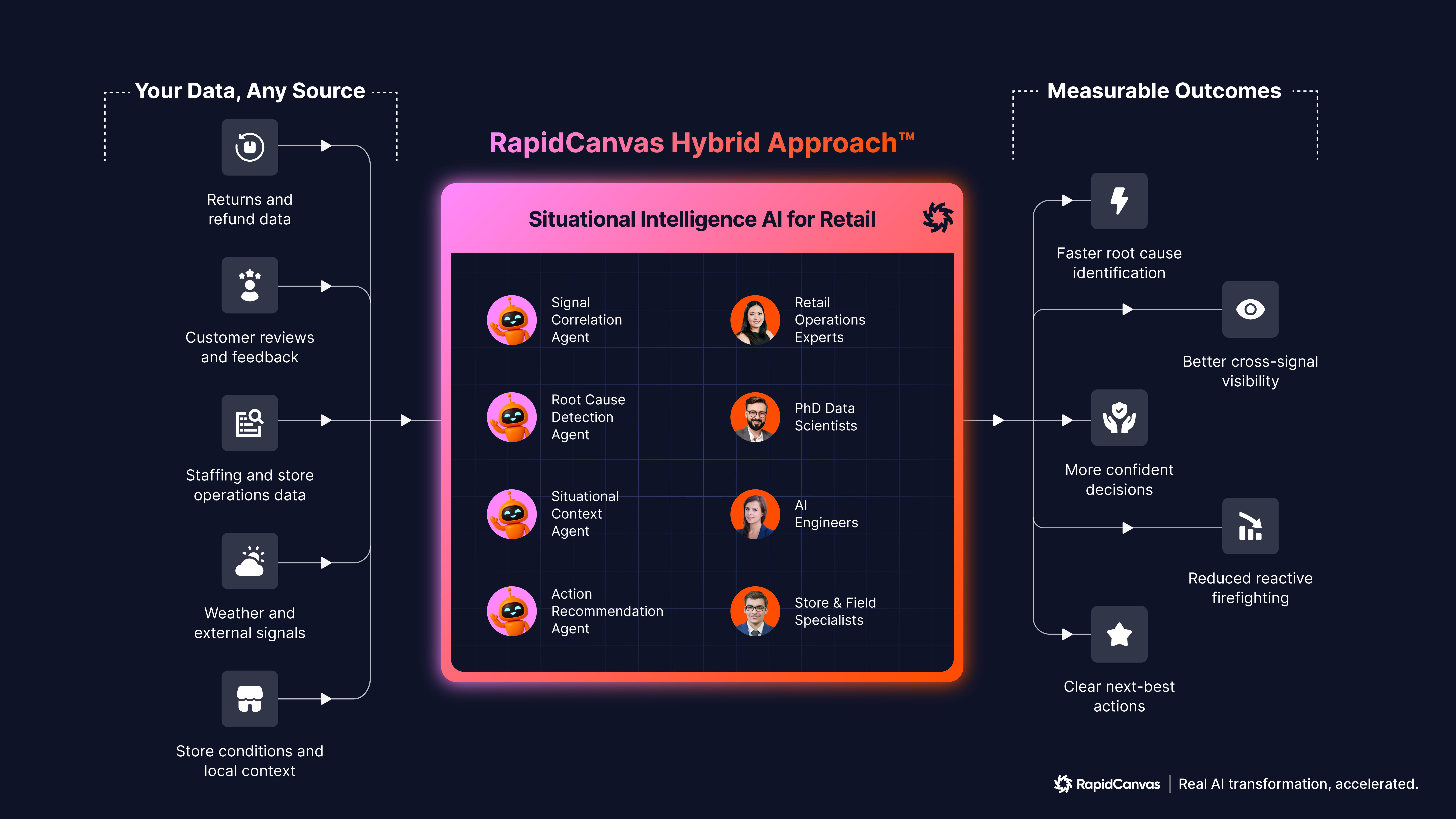Viewport: 1456px width, 819px height.
Task: Click the returns and refund data icon
Action: pyautogui.click(x=249, y=147)
